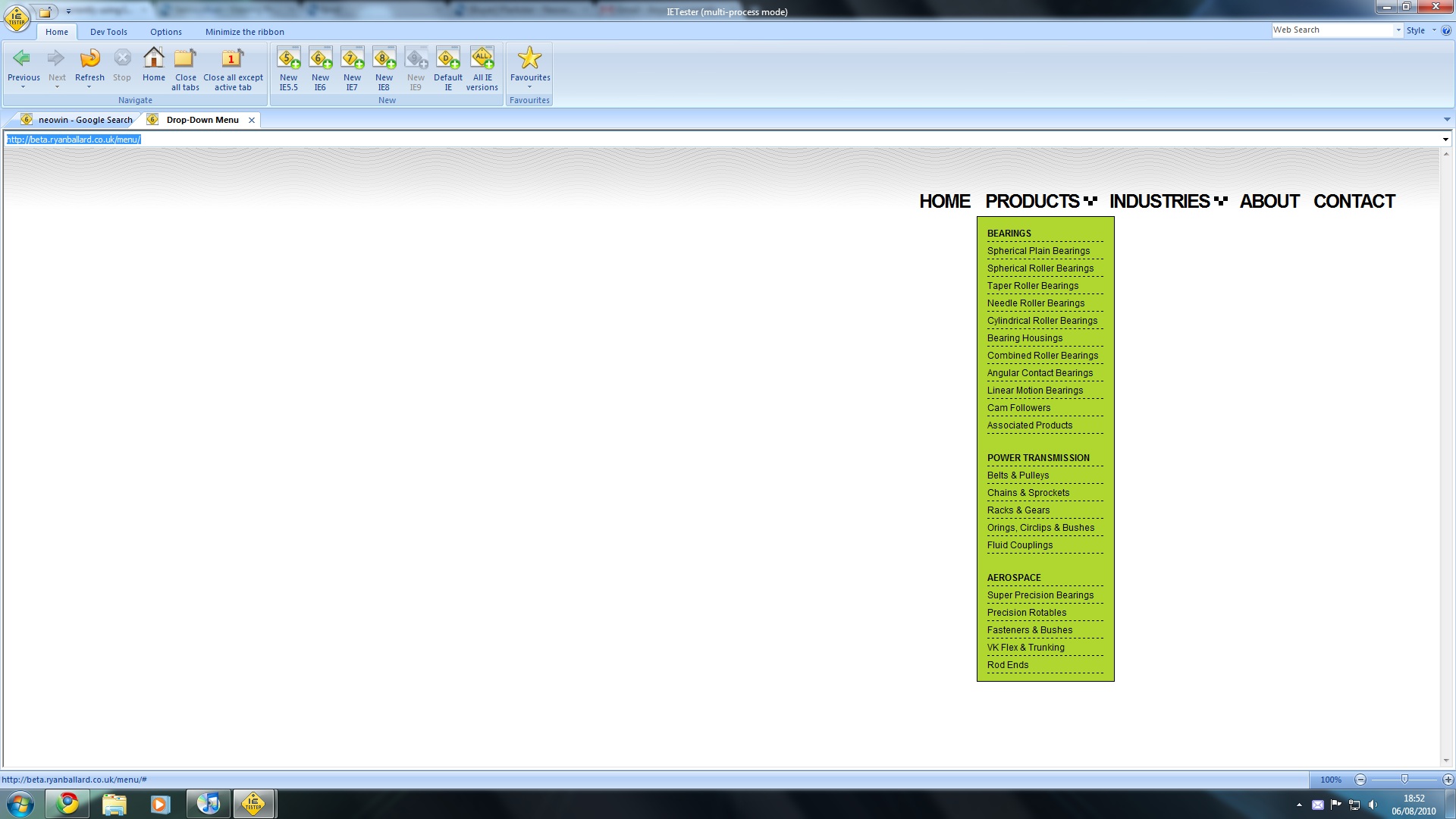Viewport: 1456px width, 819px height.
Task: Click the Web Search input field
Action: tap(1332, 30)
